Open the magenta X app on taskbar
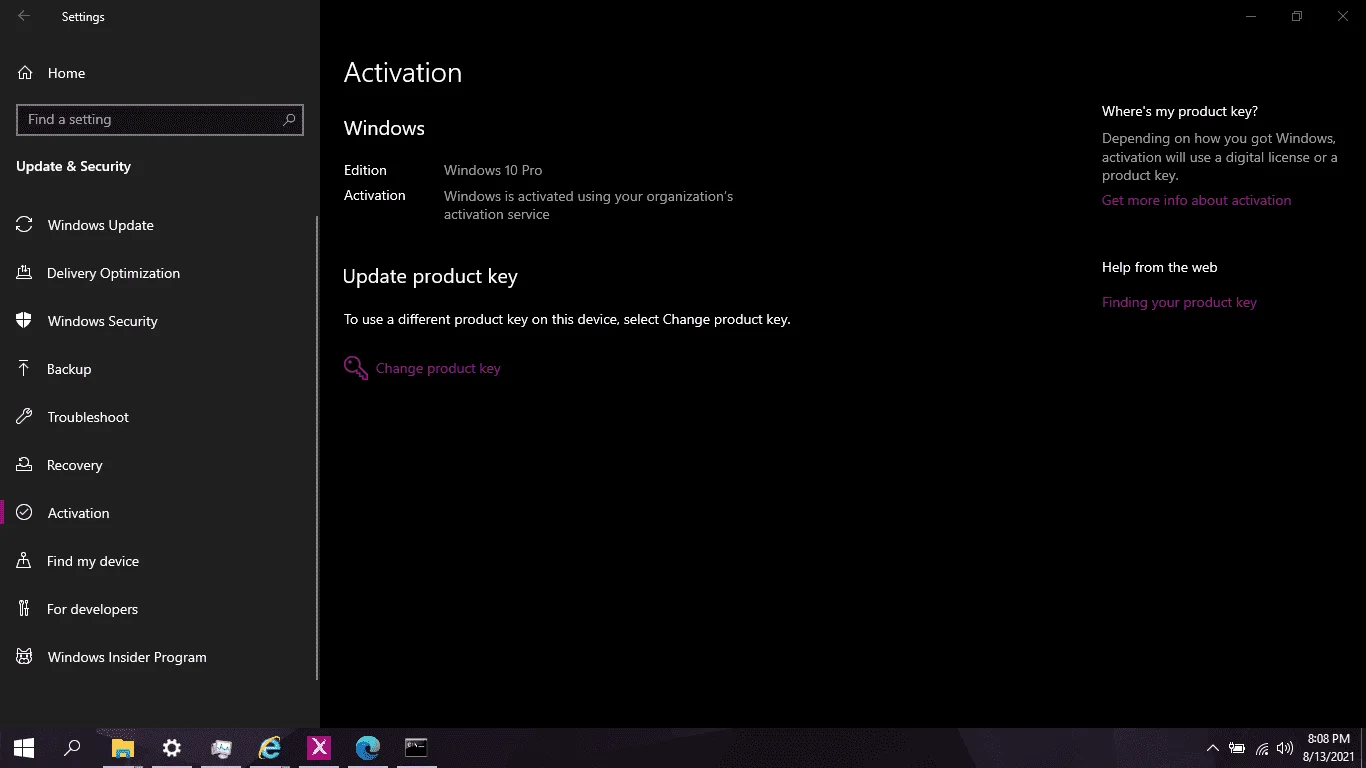1366x768 pixels. [x=319, y=748]
